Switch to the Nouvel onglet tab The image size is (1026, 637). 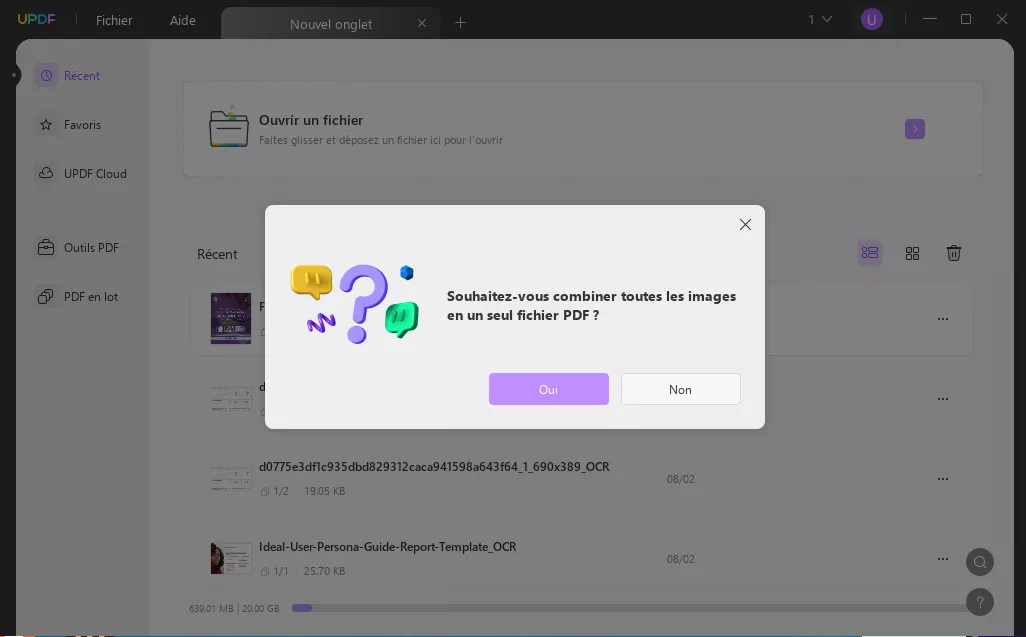(x=330, y=23)
